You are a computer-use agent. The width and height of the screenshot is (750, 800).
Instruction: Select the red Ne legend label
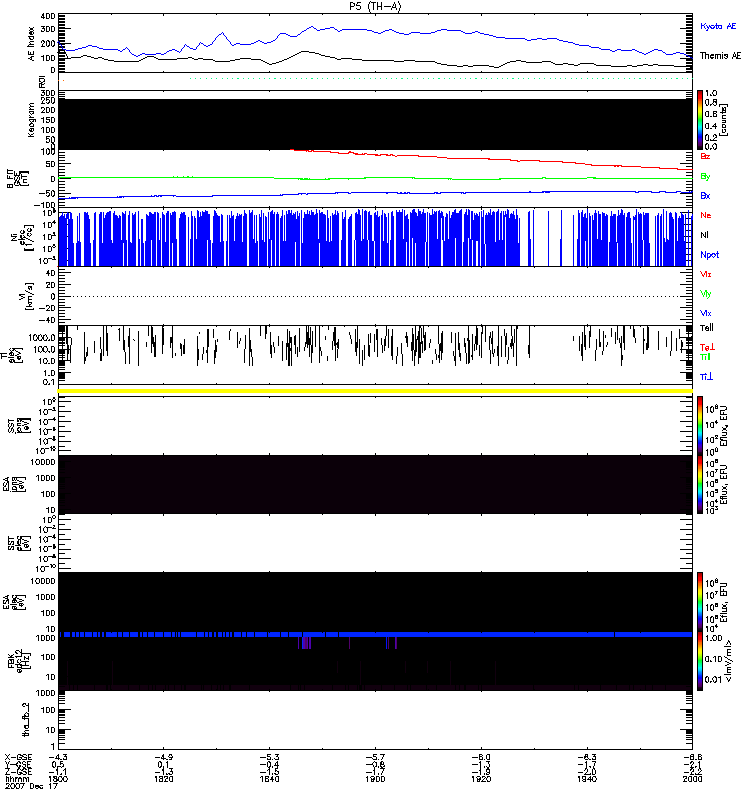[x=706, y=215]
